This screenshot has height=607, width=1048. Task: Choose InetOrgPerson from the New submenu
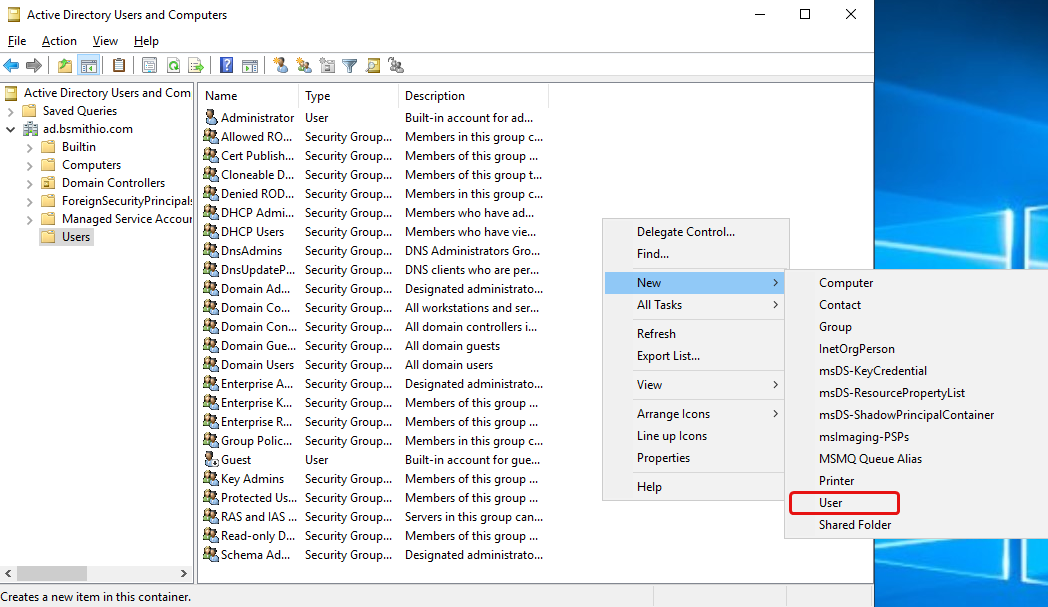pos(857,349)
